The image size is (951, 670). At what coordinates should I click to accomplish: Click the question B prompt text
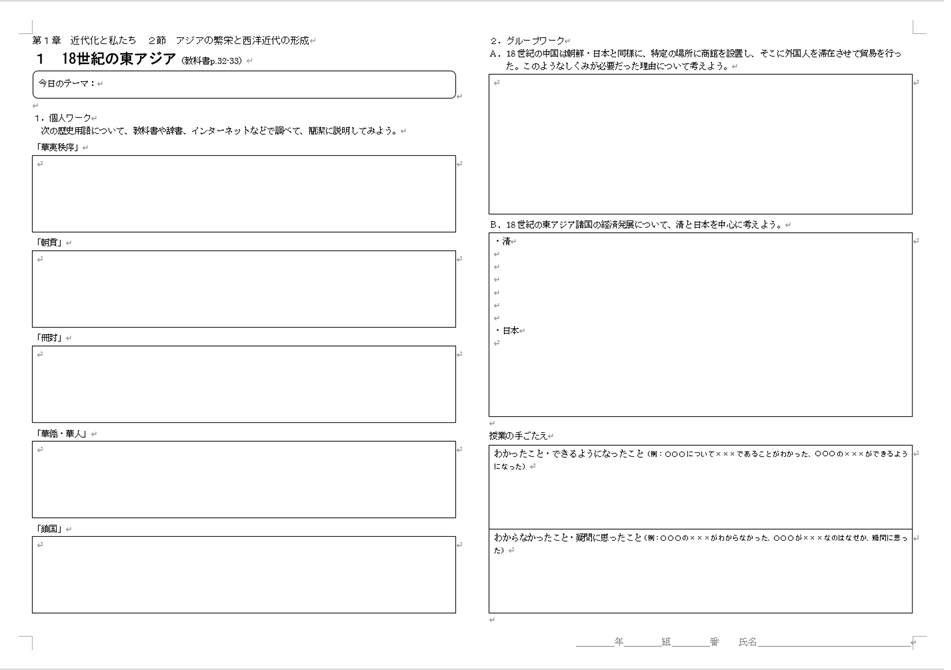(640, 225)
